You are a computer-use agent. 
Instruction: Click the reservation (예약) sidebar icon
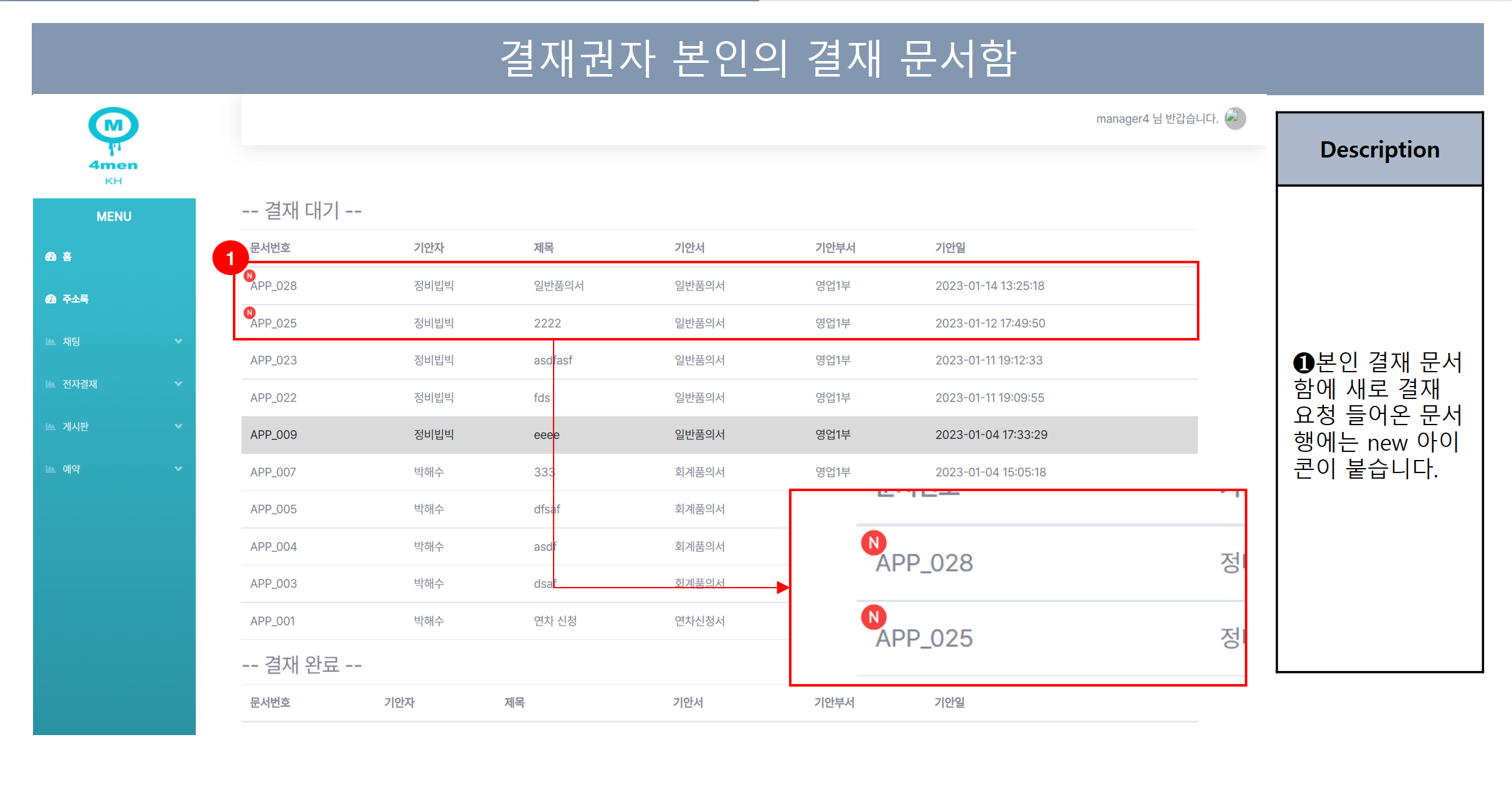click(x=50, y=469)
